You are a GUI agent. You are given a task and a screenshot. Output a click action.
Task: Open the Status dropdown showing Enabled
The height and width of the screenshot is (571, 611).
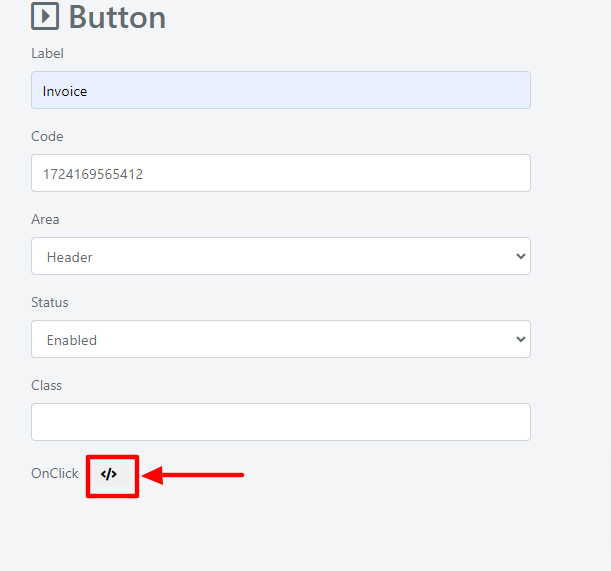pyautogui.click(x=281, y=339)
